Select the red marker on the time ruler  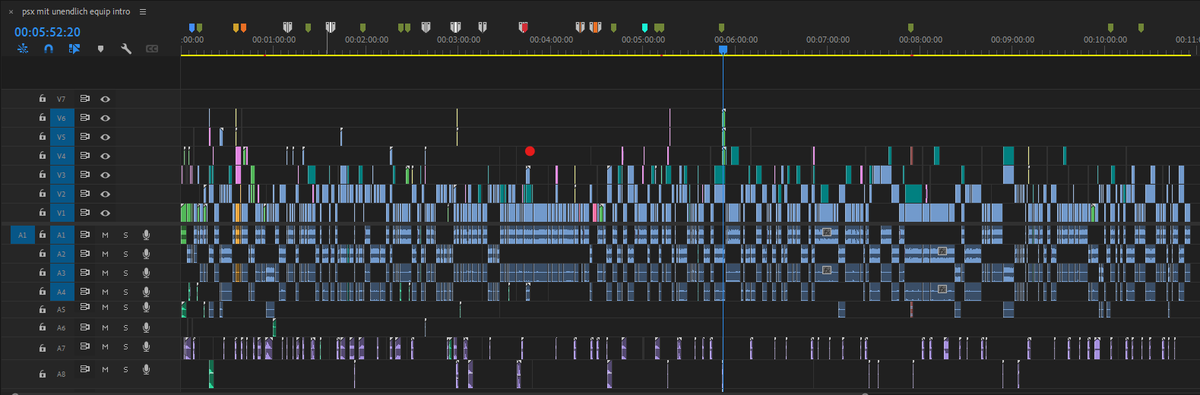(523, 28)
